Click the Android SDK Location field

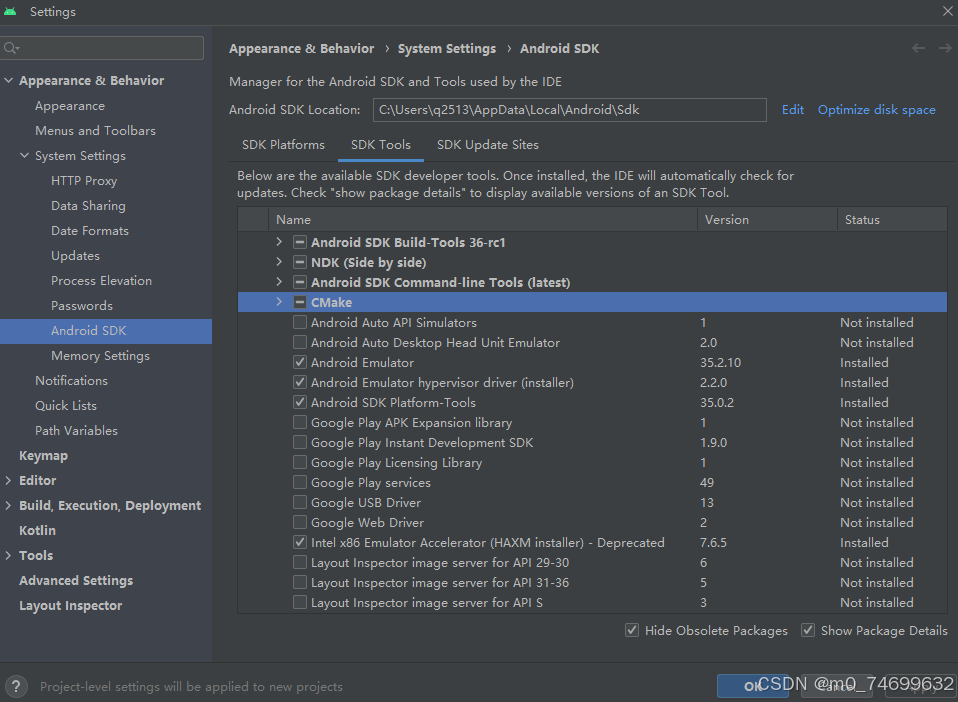[569, 110]
